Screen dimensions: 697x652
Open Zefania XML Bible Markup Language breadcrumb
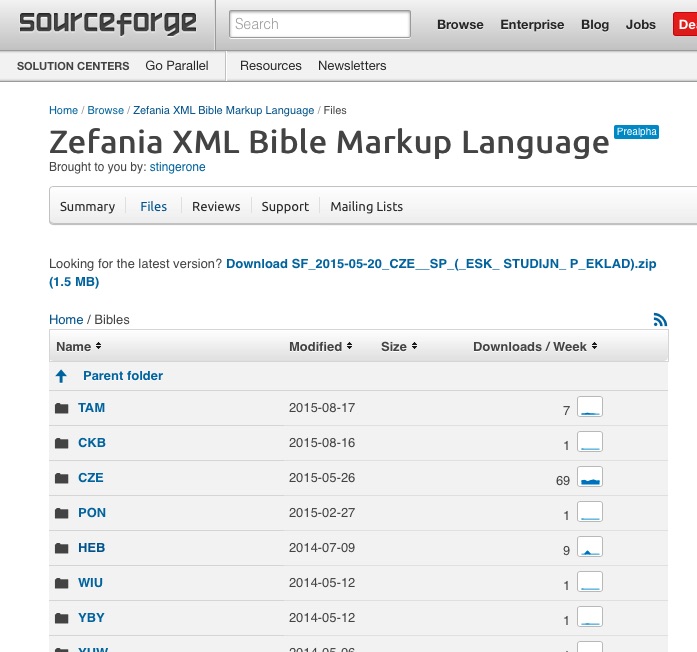224,110
